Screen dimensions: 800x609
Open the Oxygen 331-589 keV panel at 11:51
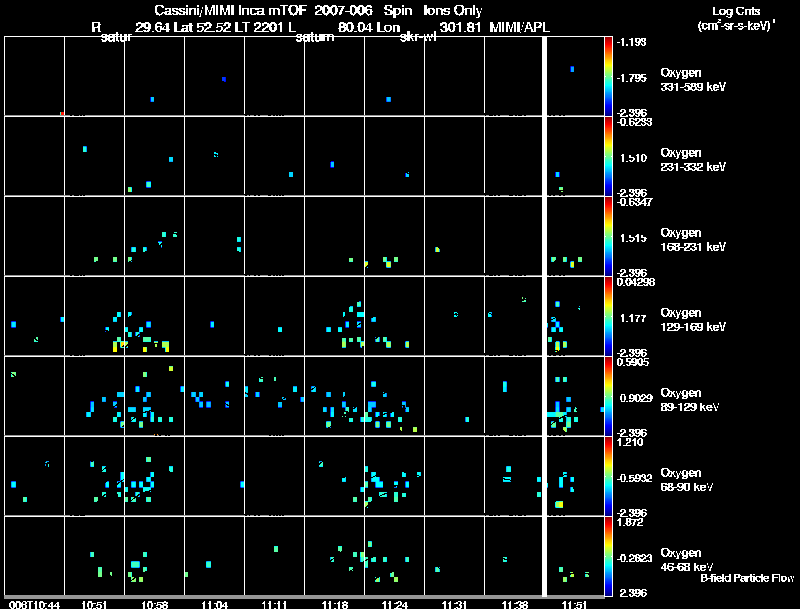point(576,76)
